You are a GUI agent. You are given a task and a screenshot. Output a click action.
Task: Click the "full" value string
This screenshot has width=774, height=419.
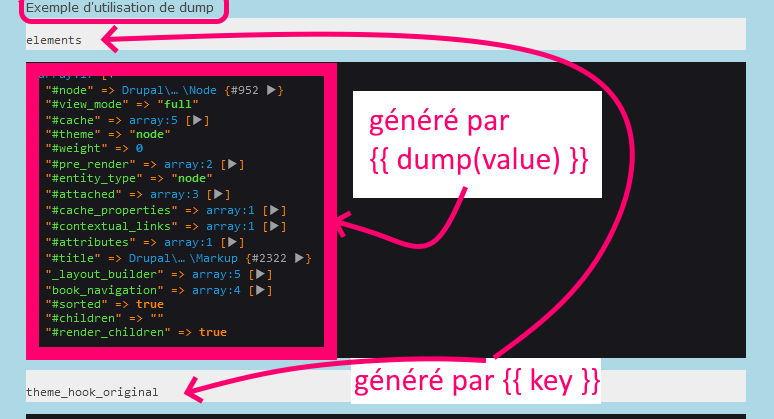(178, 105)
